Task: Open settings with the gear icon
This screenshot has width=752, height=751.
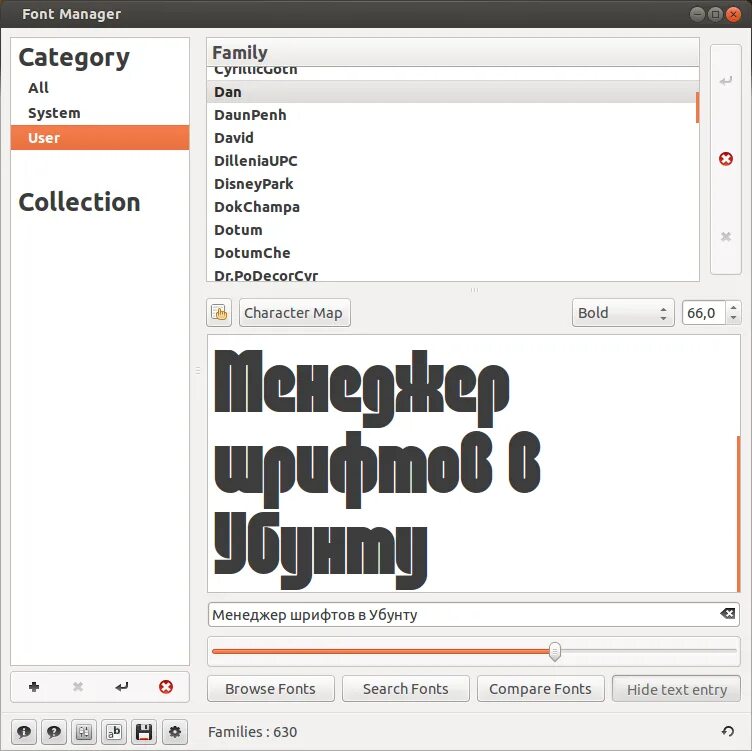Action: (175, 732)
